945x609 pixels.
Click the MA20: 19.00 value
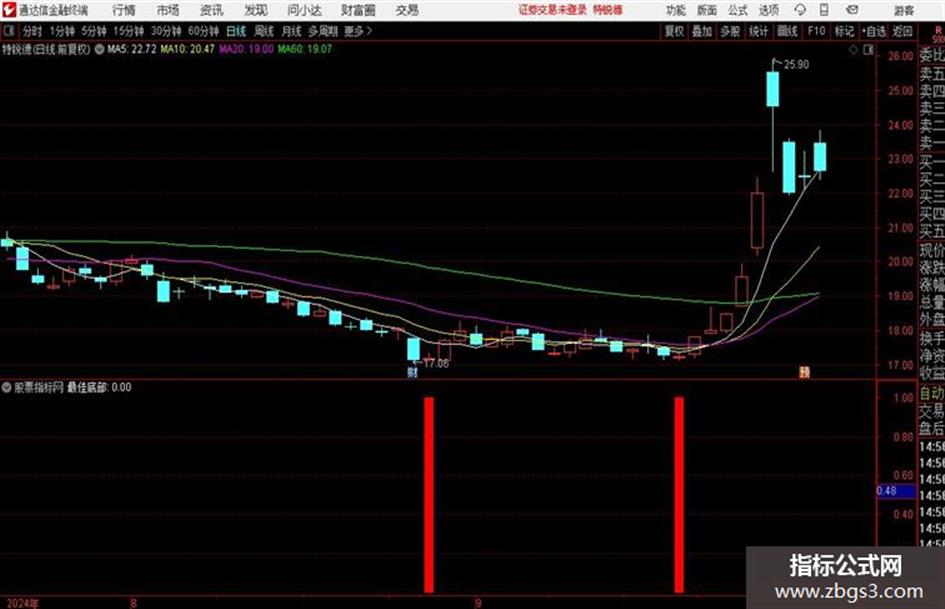tap(246, 49)
